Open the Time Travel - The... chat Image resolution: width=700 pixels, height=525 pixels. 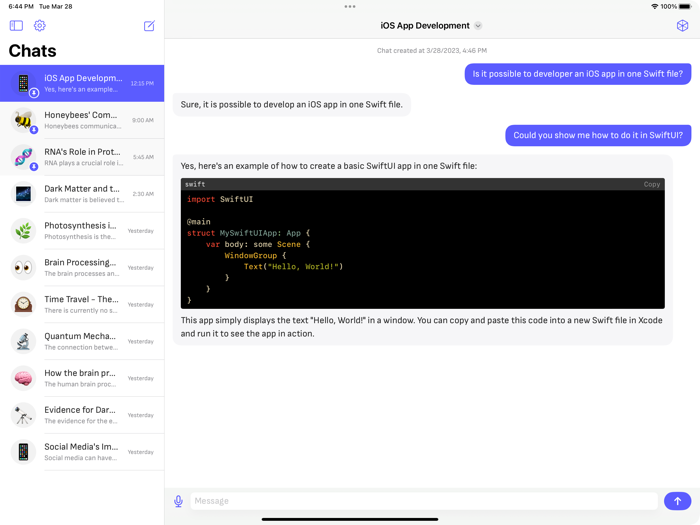coord(82,304)
